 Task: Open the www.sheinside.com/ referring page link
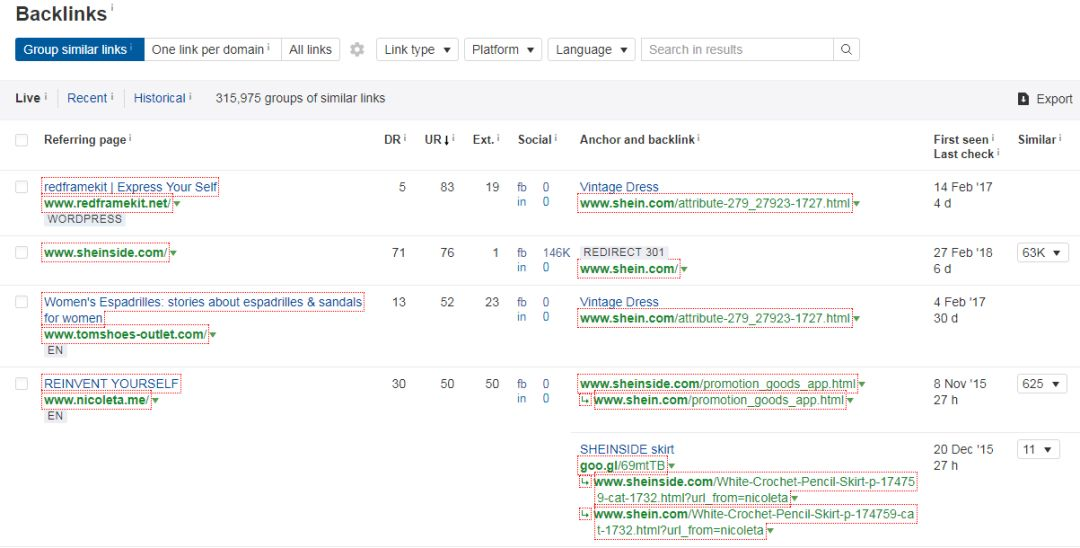105,253
